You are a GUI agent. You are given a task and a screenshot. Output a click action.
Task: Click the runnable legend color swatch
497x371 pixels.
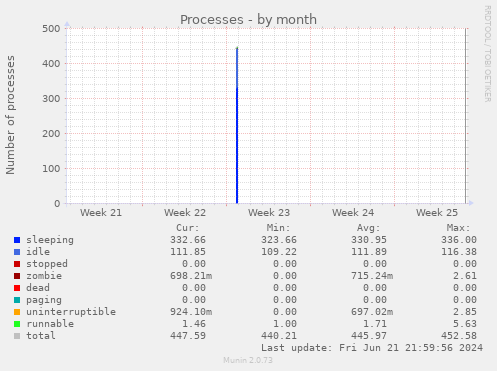(17, 324)
